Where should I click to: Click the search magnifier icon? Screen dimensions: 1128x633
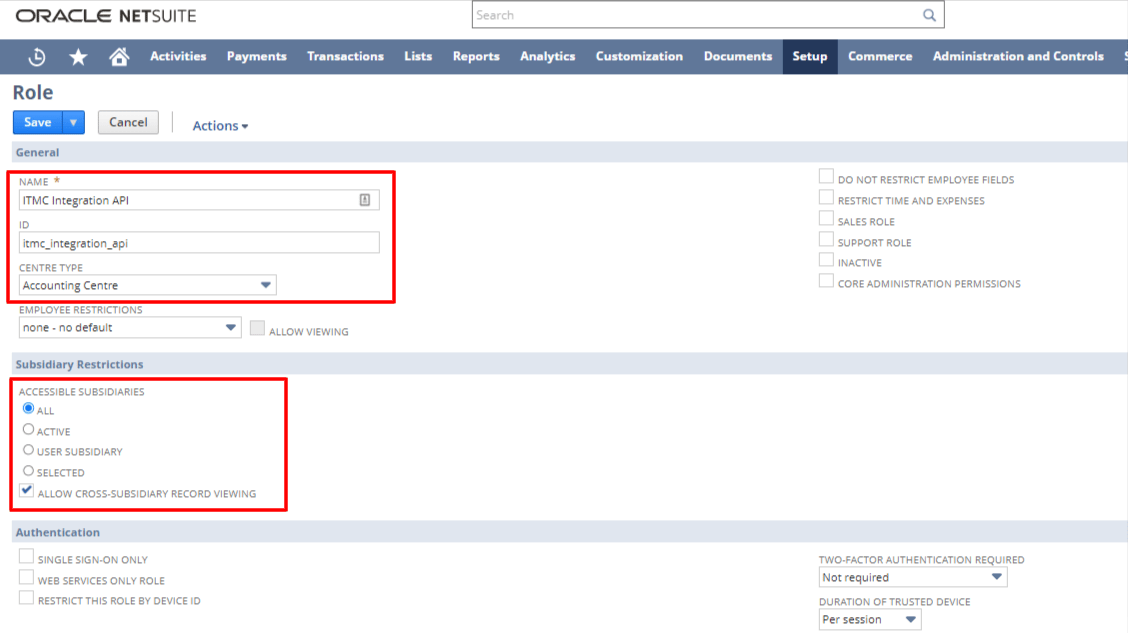coord(929,15)
